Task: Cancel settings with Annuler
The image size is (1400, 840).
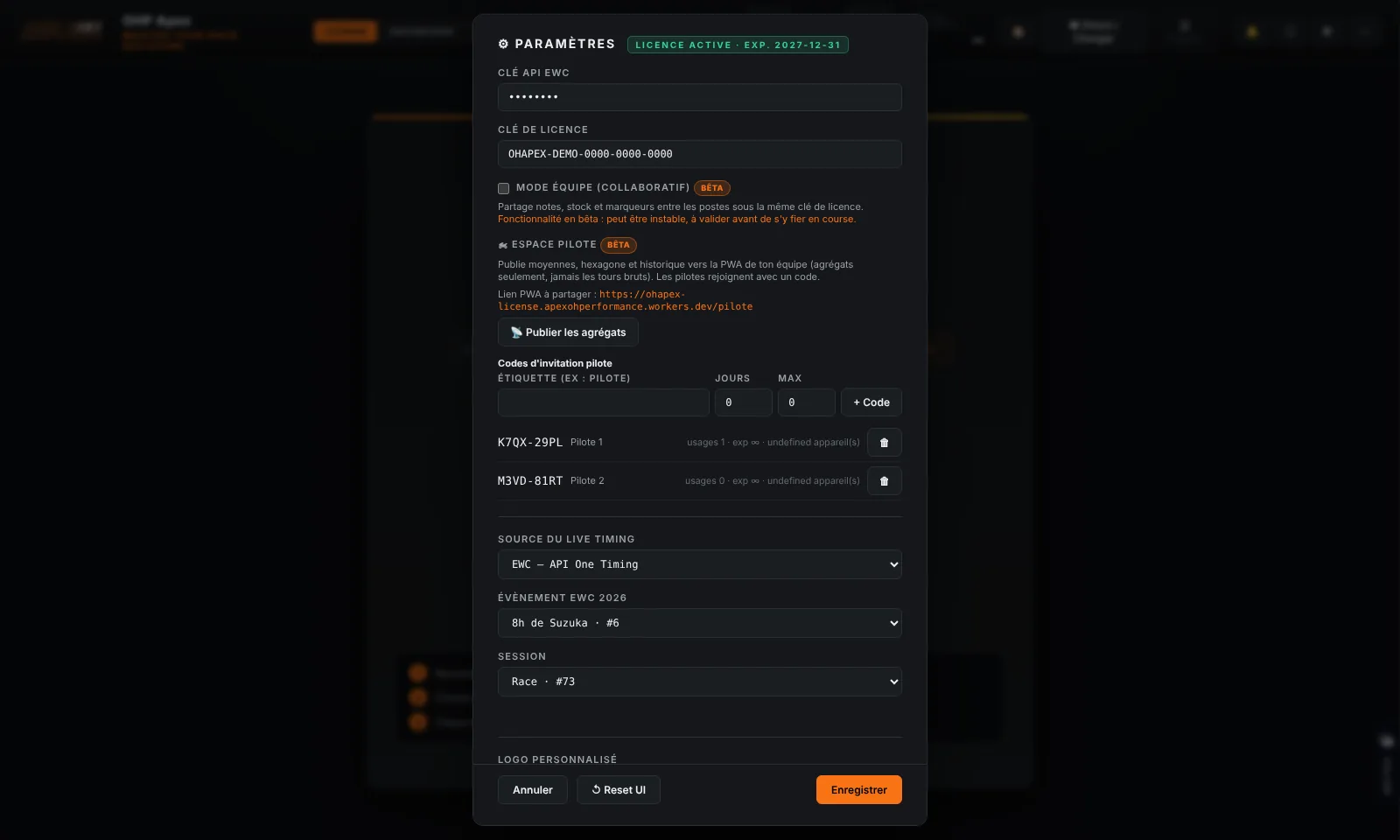Action: click(x=533, y=790)
